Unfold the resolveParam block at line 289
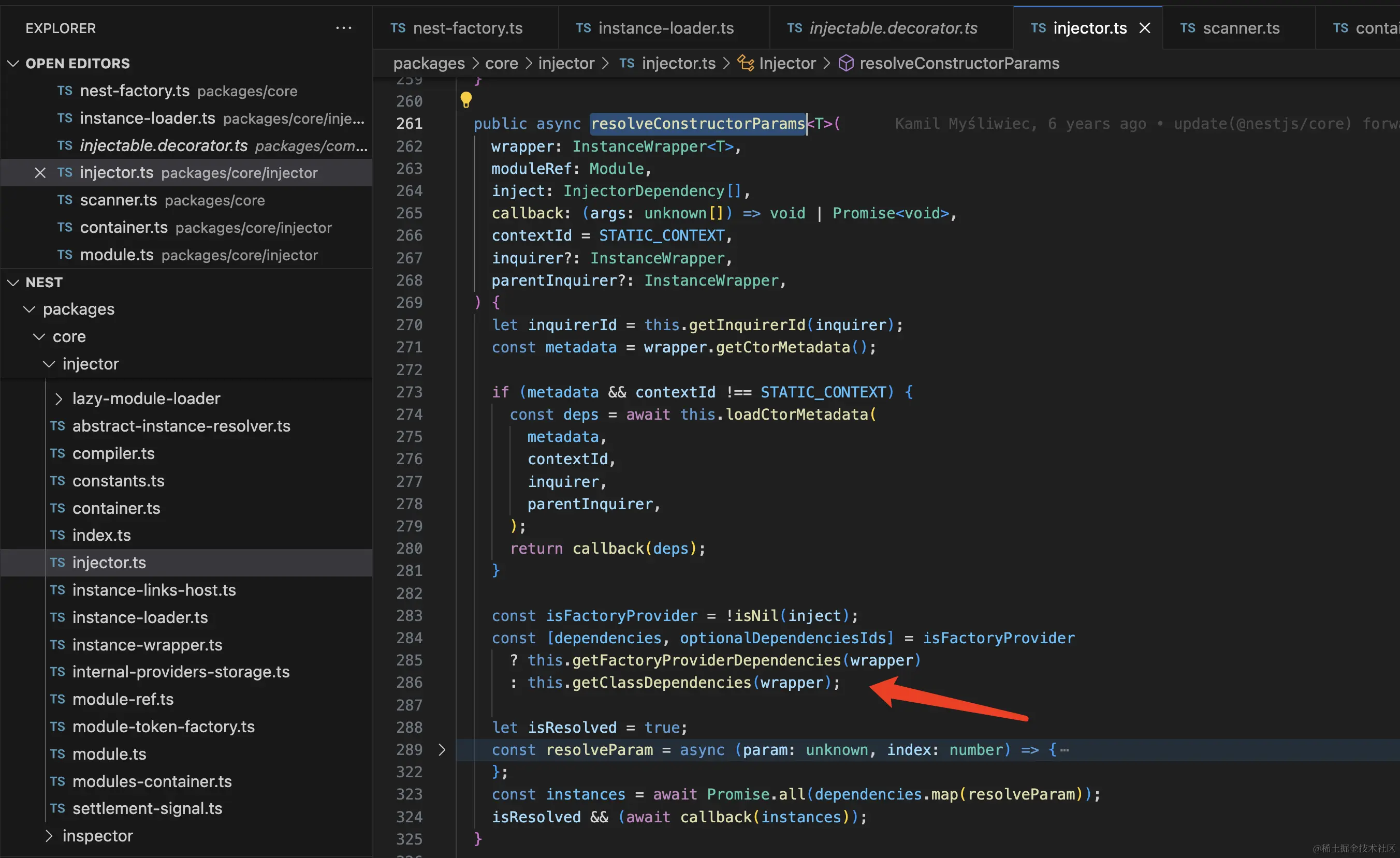 (442, 749)
